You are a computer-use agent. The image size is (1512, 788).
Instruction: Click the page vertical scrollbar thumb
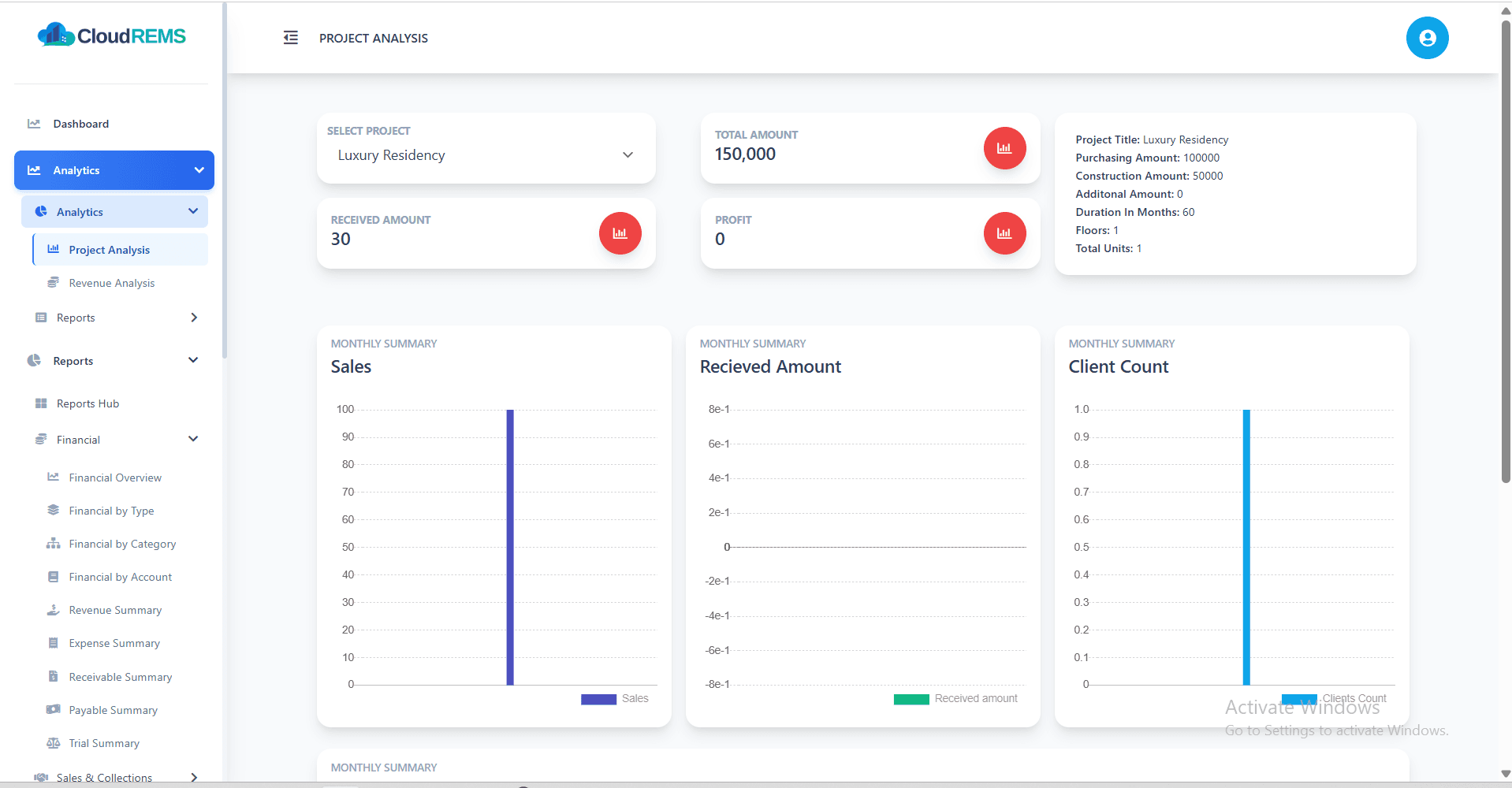coord(1506,252)
